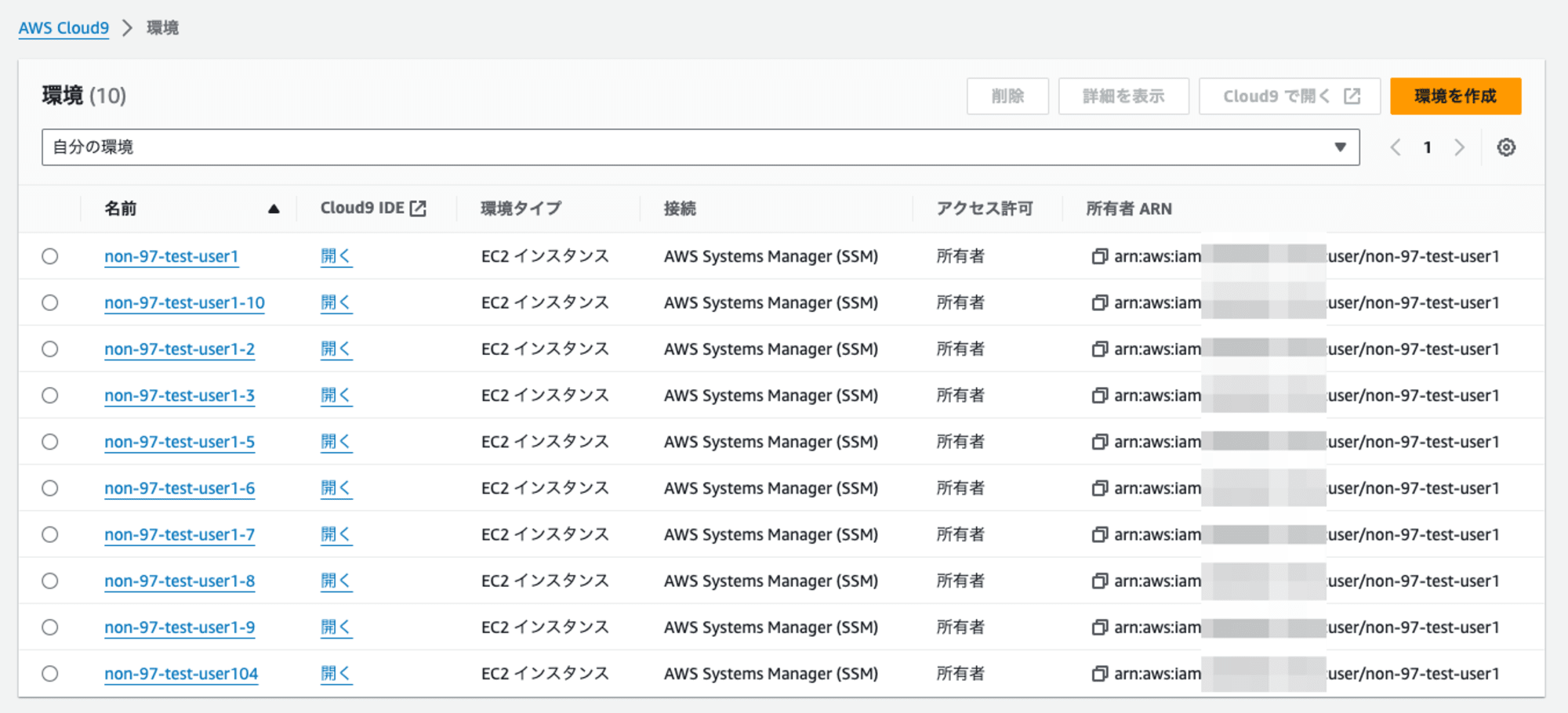Open environment link non-97-test-user1-10
The image size is (1568, 713).
point(184,302)
